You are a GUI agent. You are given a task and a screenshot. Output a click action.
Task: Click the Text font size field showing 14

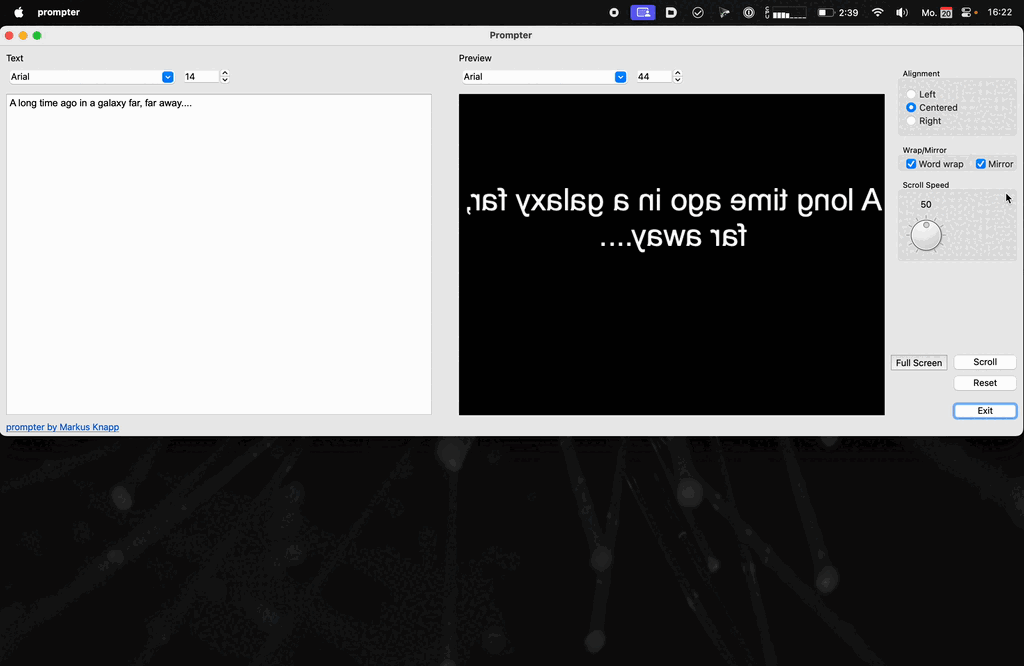[200, 77]
